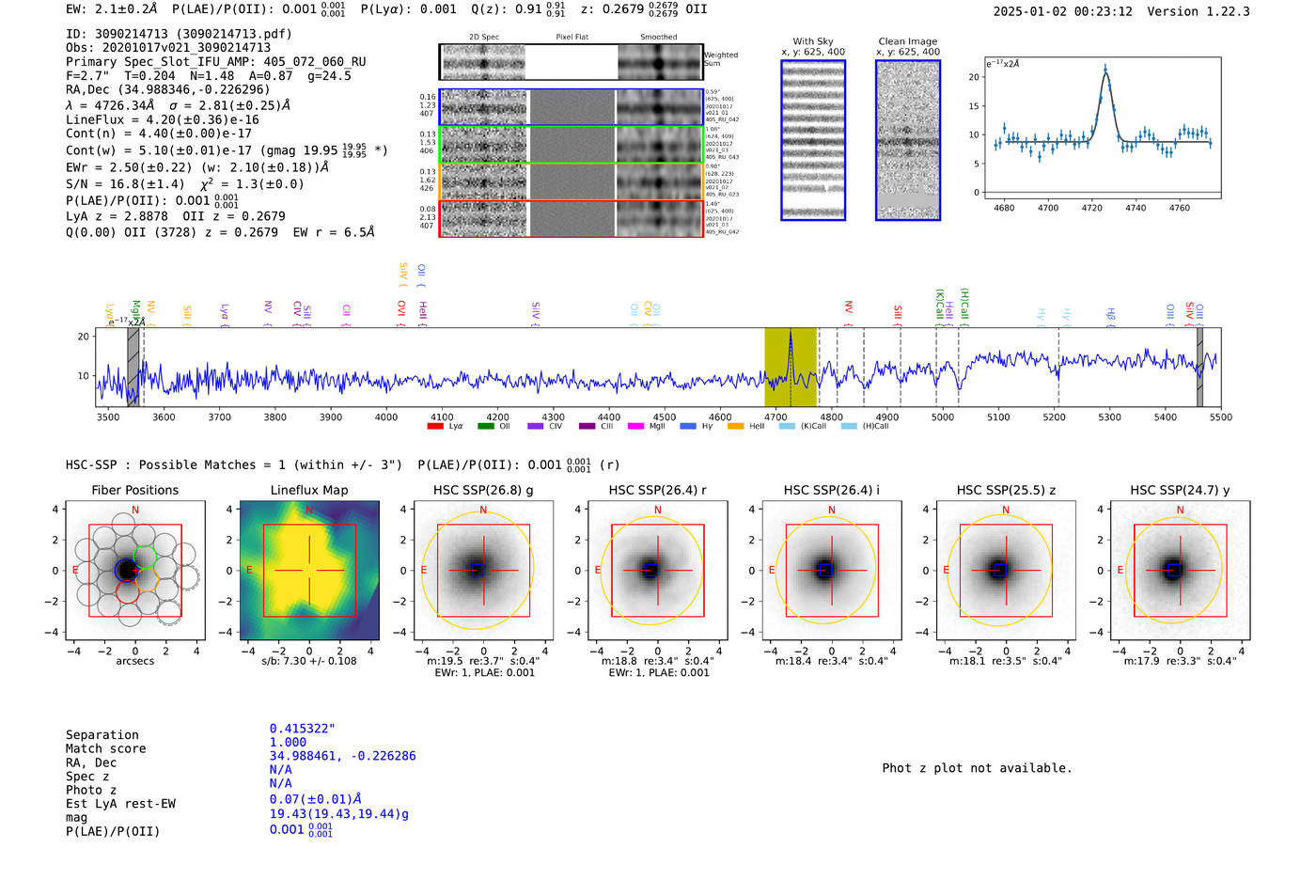The width and height of the screenshot is (1316, 896).
Task: Click the Clean Image spectrum cutout
Action: tap(908, 140)
